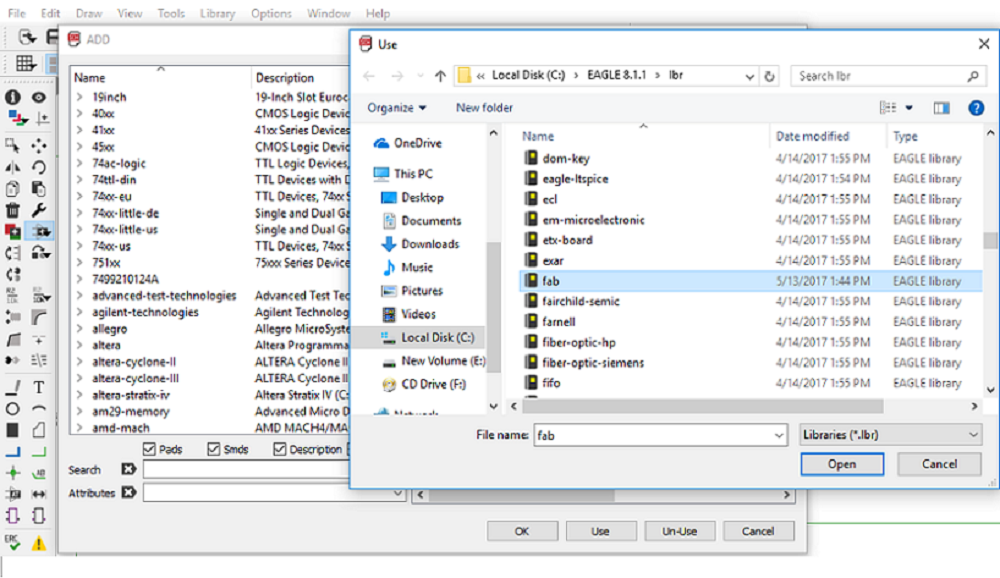The height and width of the screenshot is (578, 1000).
Task: Open the Errors warning triangle tool
Action: click(39, 543)
